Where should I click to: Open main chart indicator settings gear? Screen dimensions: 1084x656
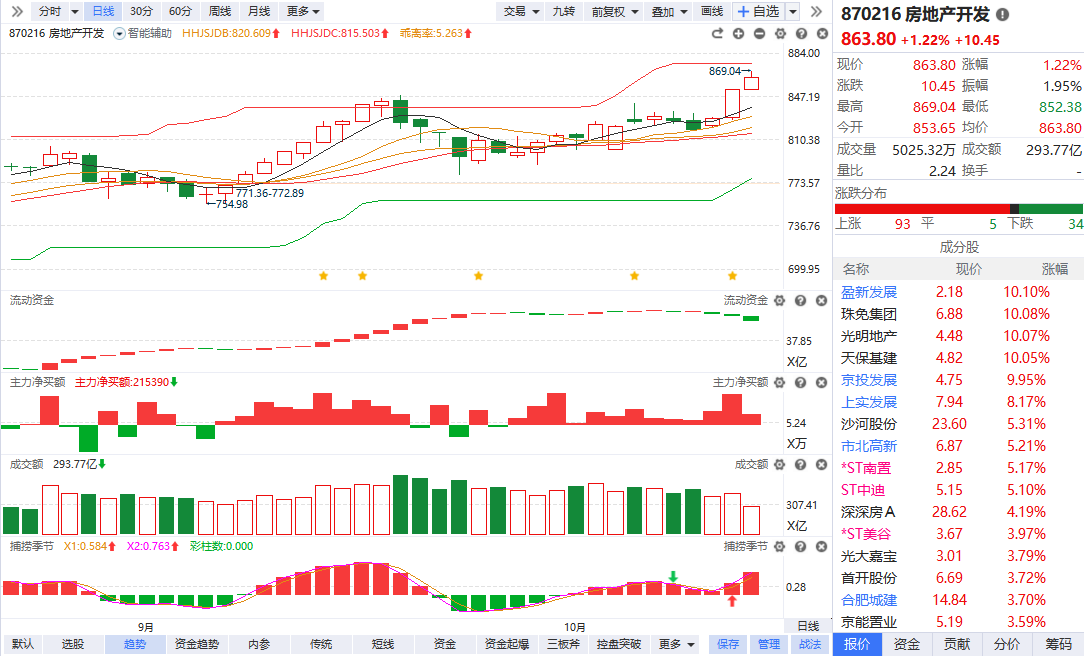tap(779, 33)
